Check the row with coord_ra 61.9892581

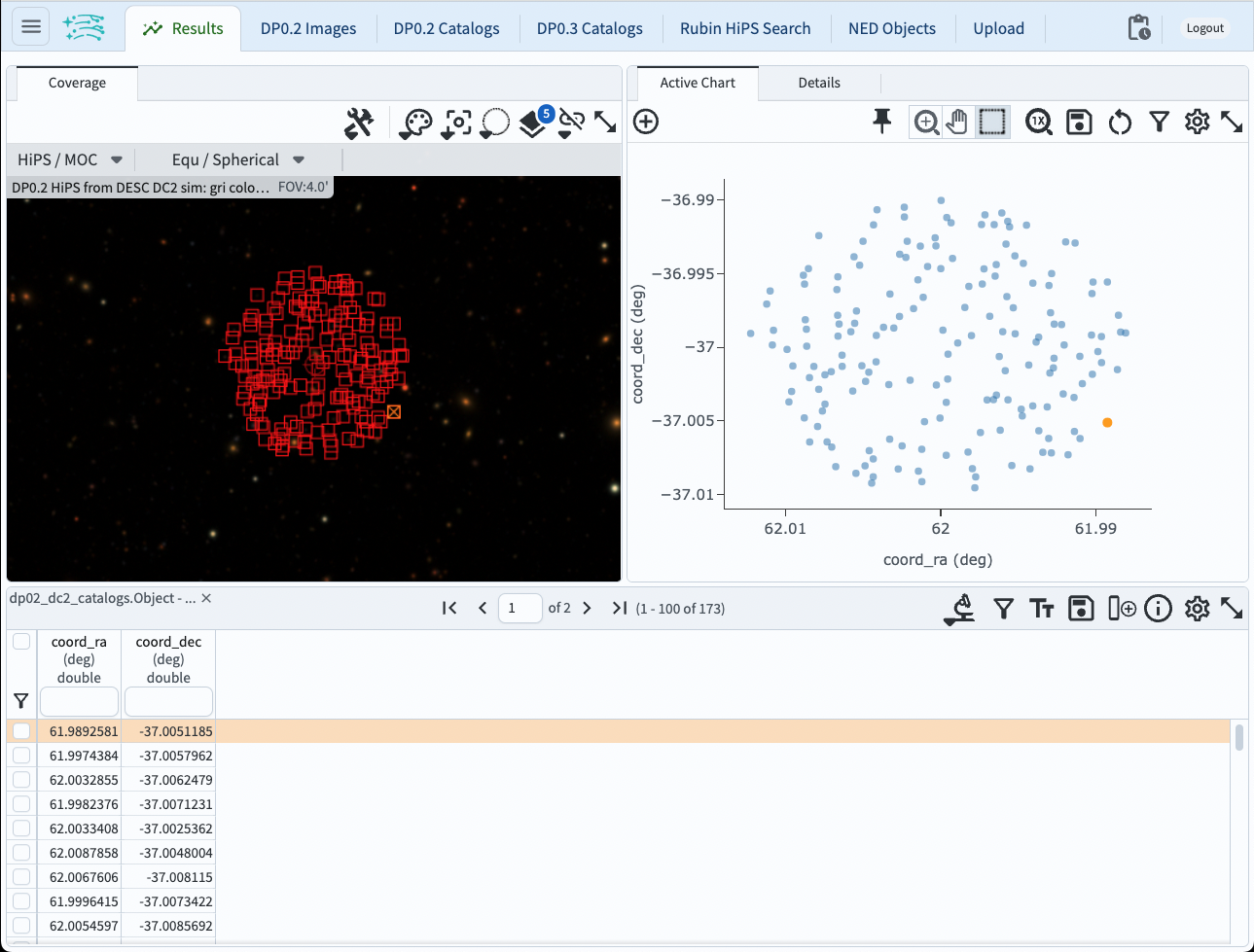pos(21,731)
